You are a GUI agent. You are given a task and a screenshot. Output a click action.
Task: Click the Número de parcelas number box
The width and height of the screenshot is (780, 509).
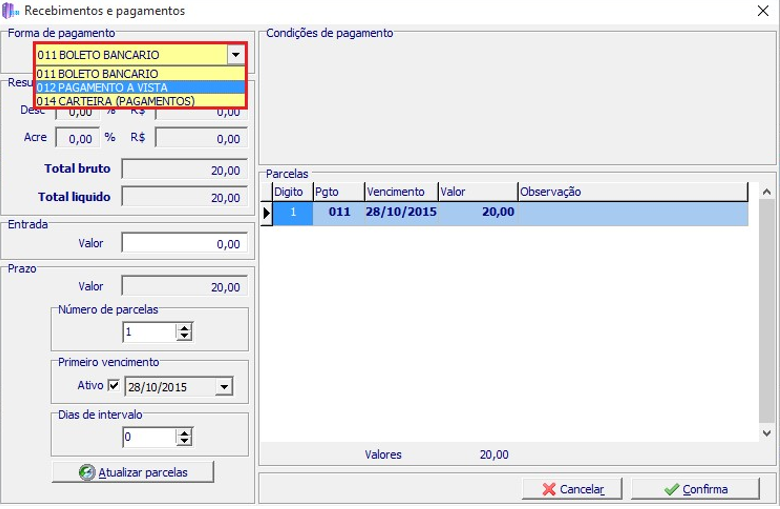(x=149, y=332)
